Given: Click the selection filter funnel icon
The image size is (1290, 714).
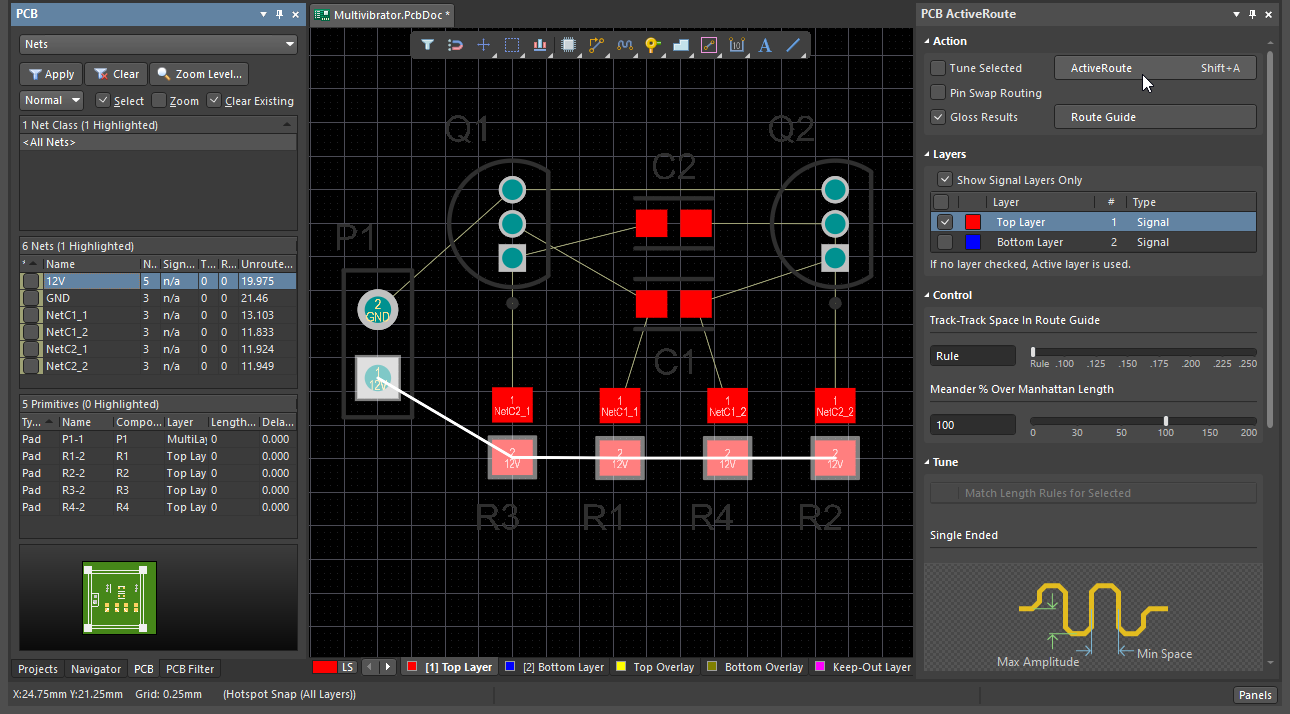Looking at the screenshot, I should (427, 45).
